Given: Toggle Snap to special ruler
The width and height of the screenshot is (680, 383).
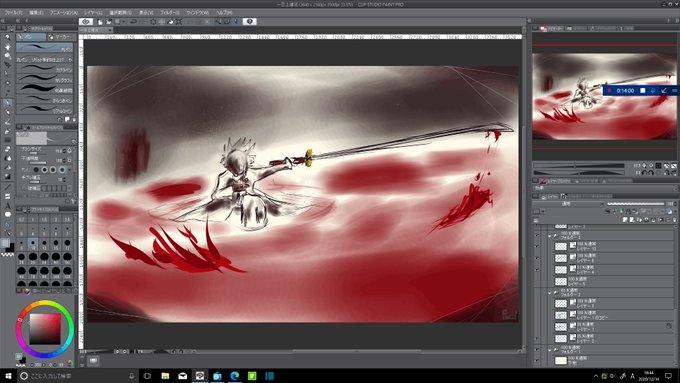Looking at the screenshot, I should [x=226, y=22].
